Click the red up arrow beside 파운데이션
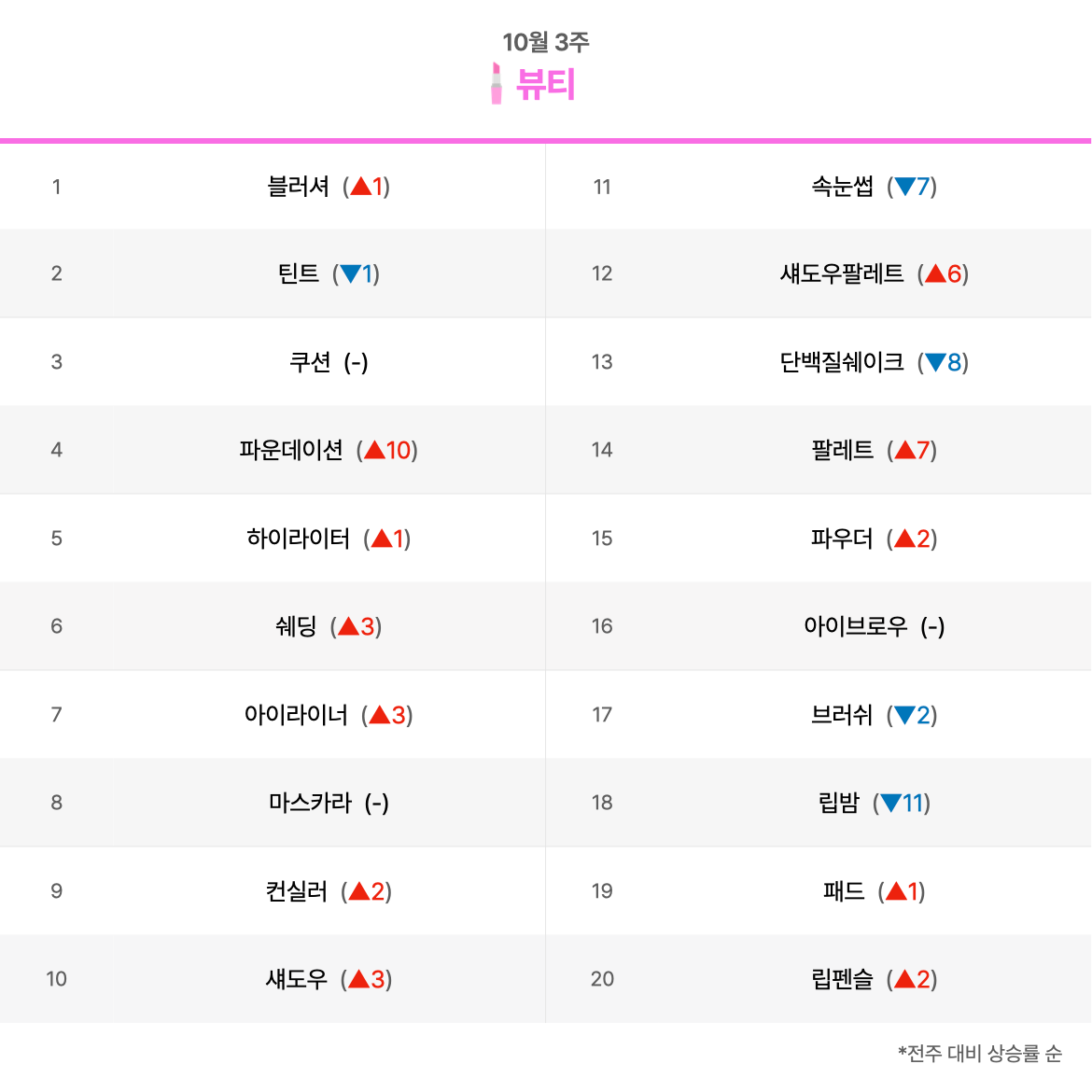 tap(374, 450)
